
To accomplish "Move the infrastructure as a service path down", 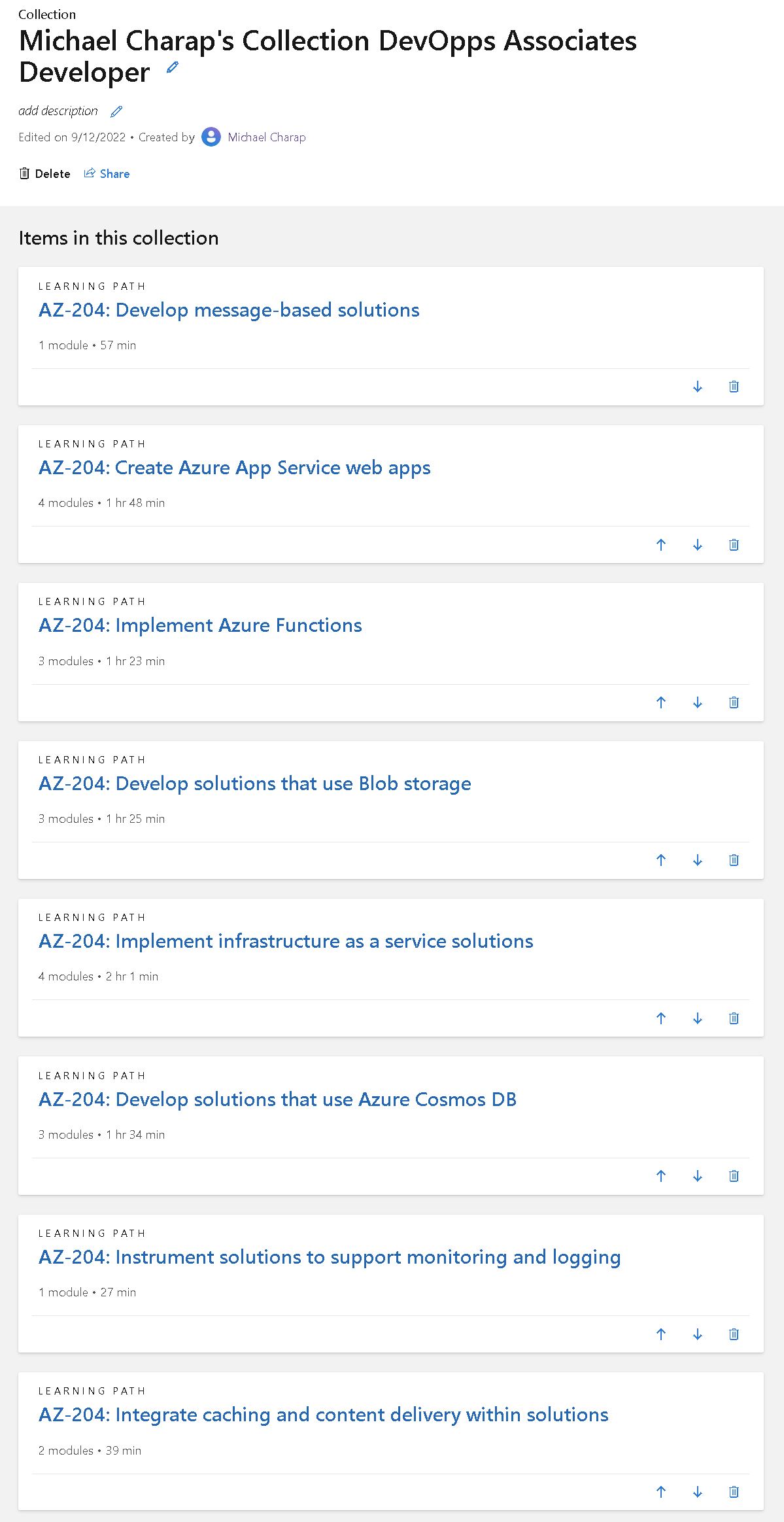I will tap(697, 1018).
